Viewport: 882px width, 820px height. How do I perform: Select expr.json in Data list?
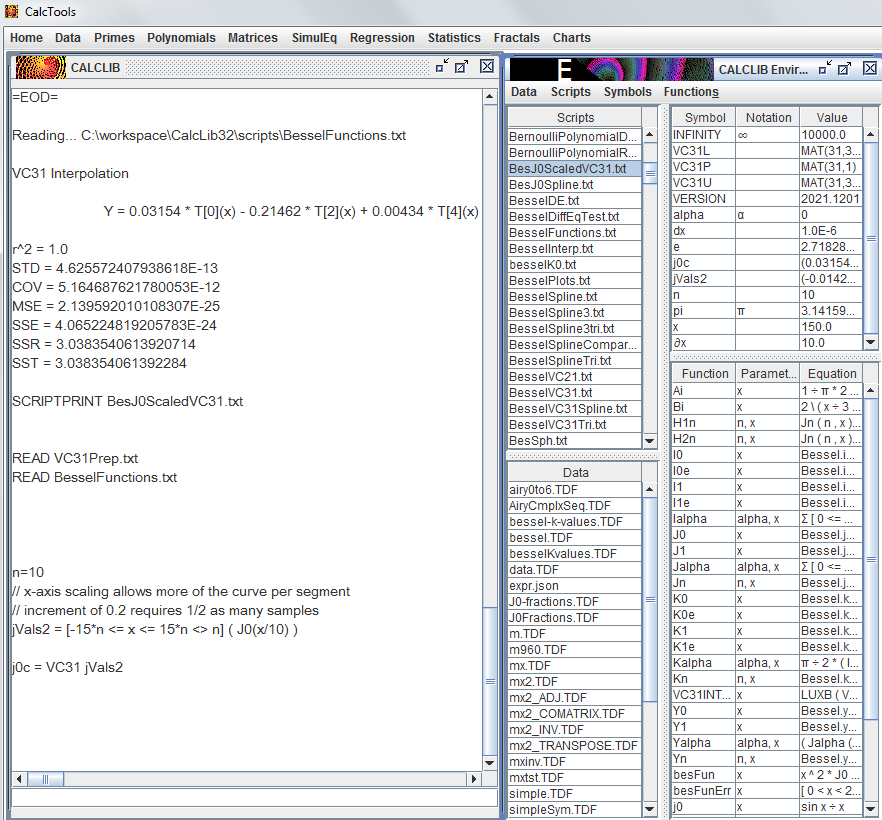[x=574, y=586]
